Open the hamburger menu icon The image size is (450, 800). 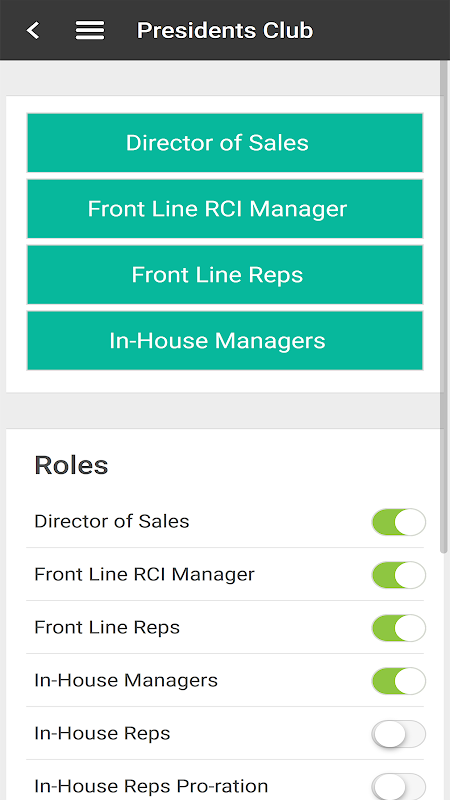click(90, 31)
